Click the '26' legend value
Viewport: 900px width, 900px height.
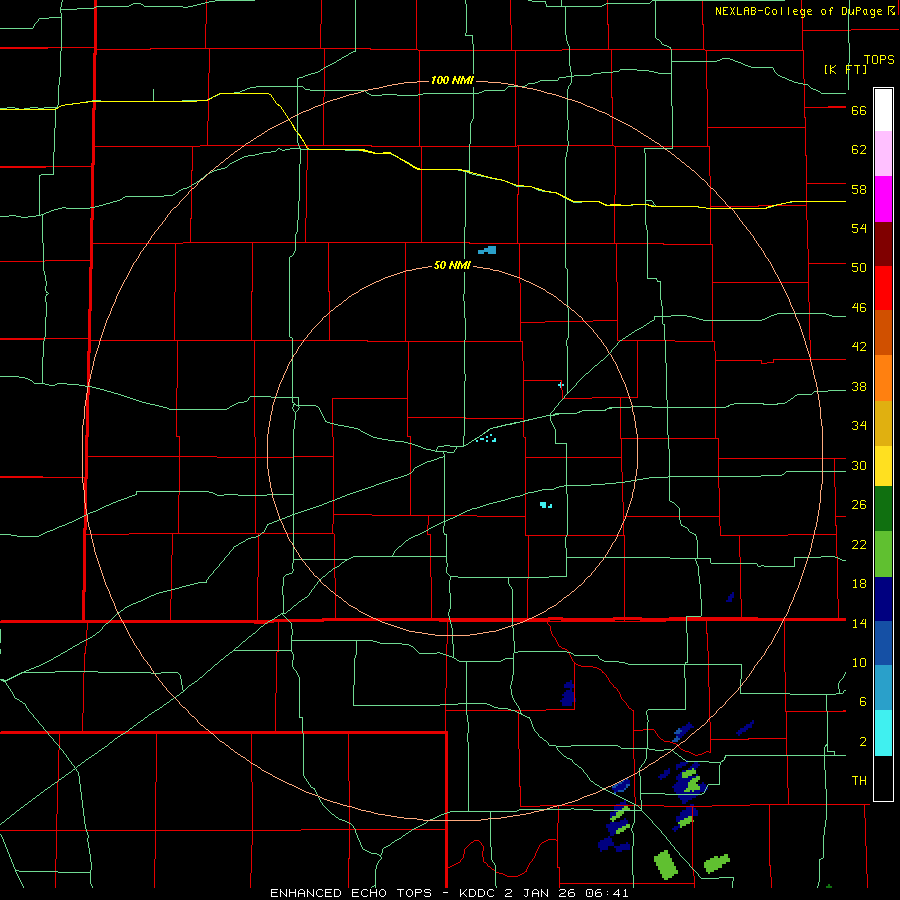[x=859, y=505]
